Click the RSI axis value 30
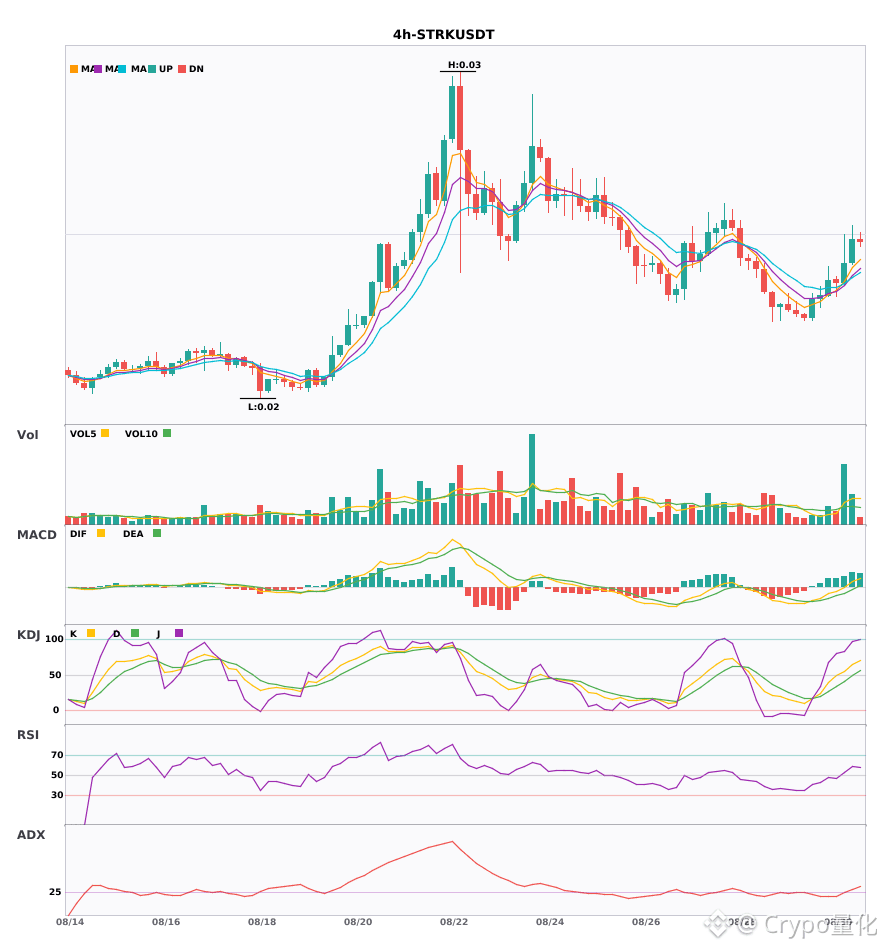Screen dimensions: 885x950 tap(57, 795)
